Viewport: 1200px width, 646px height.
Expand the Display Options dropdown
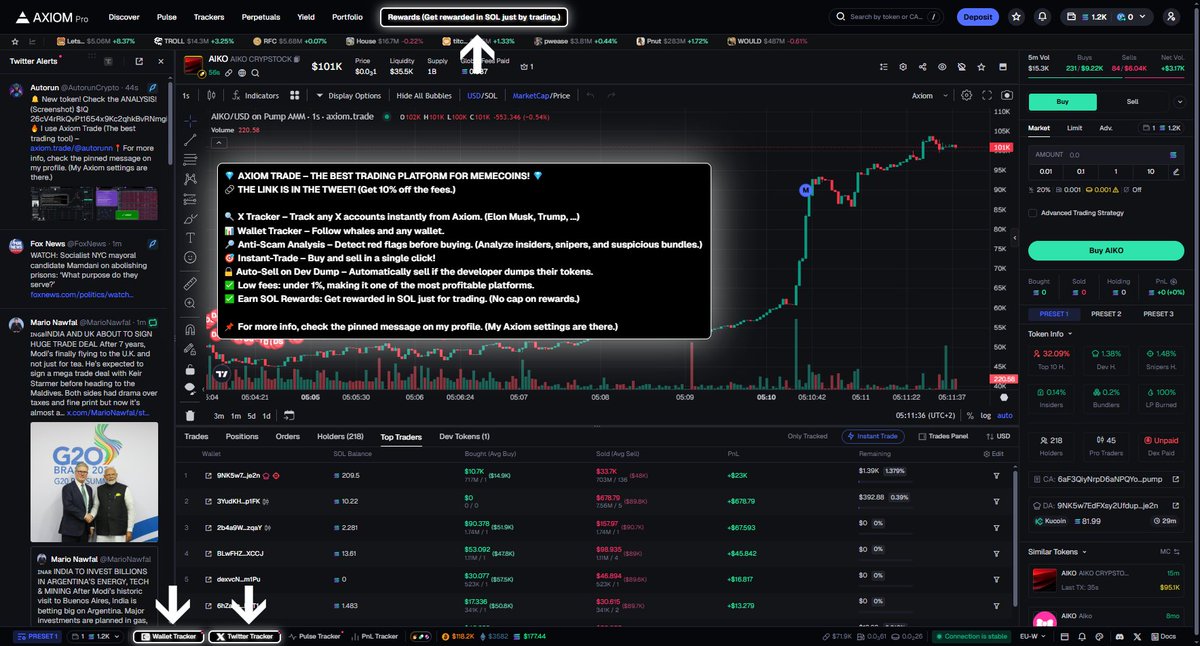pos(349,96)
